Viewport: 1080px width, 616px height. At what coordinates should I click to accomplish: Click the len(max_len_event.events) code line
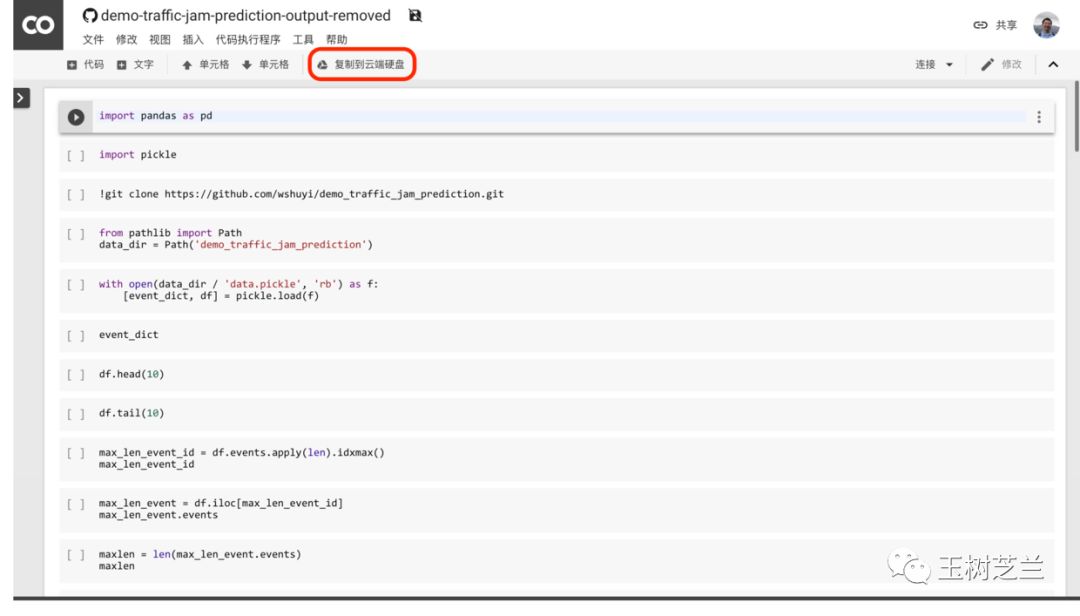coord(200,554)
